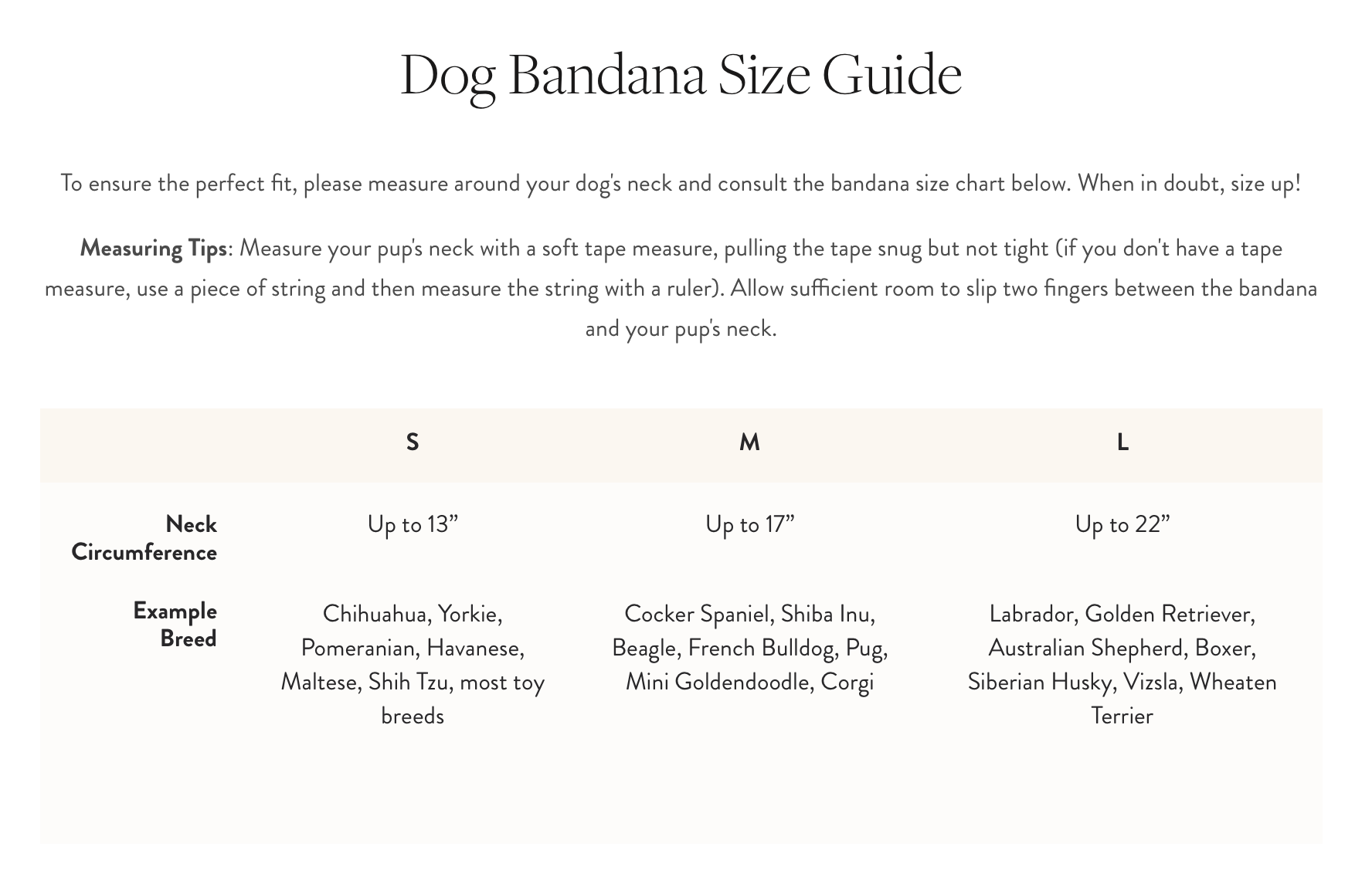The width and height of the screenshot is (1372, 874).
Task: Click the "When in doubt, size up!" text
Action: (x=1189, y=184)
